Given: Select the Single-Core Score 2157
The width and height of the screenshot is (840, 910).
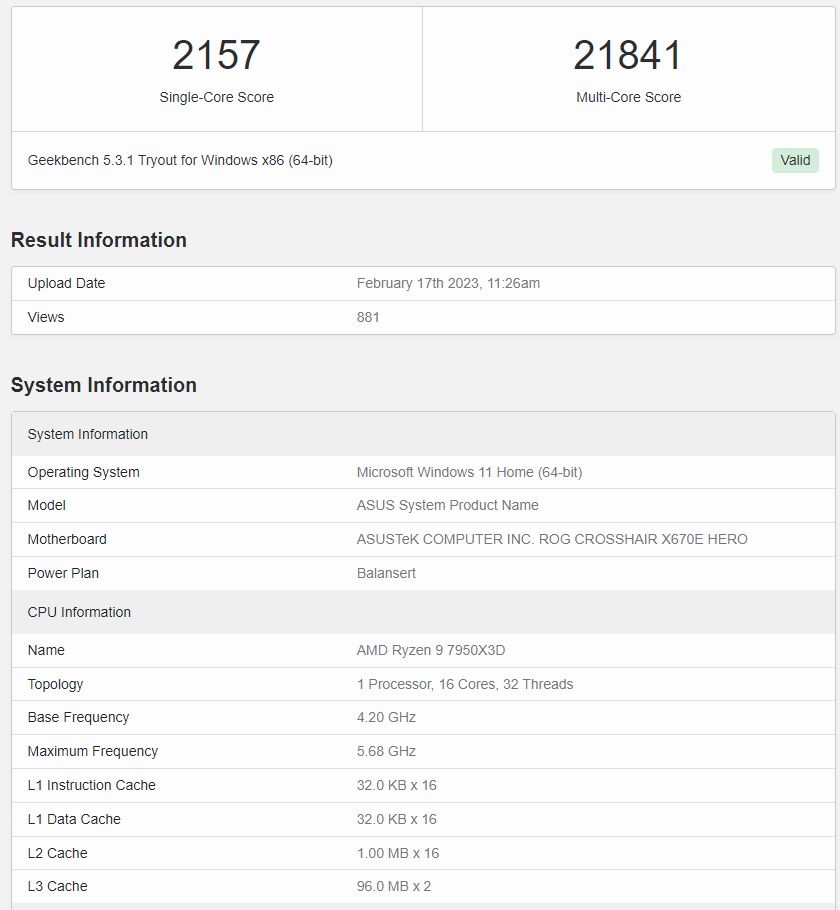Looking at the screenshot, I should (216, 56).
